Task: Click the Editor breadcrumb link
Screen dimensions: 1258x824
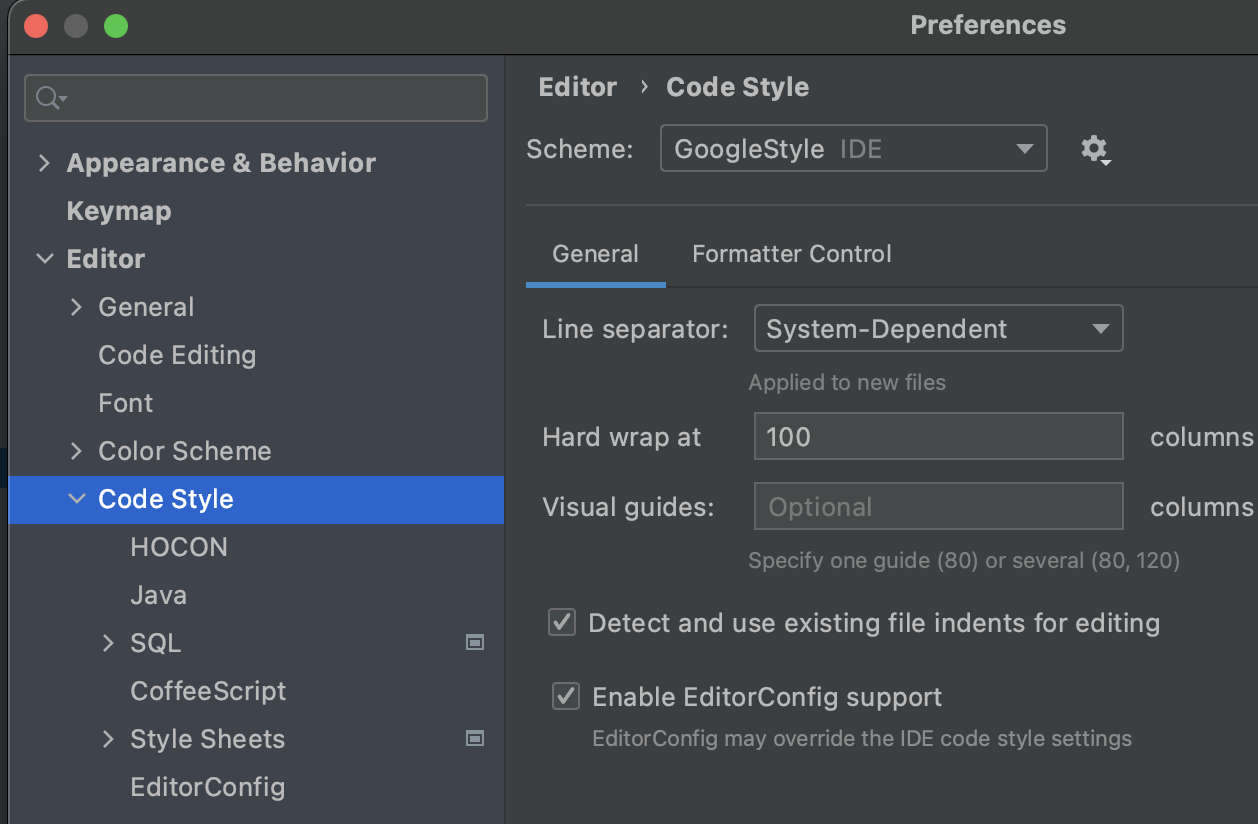Action: pyautogui.click(x=577, y=87)
